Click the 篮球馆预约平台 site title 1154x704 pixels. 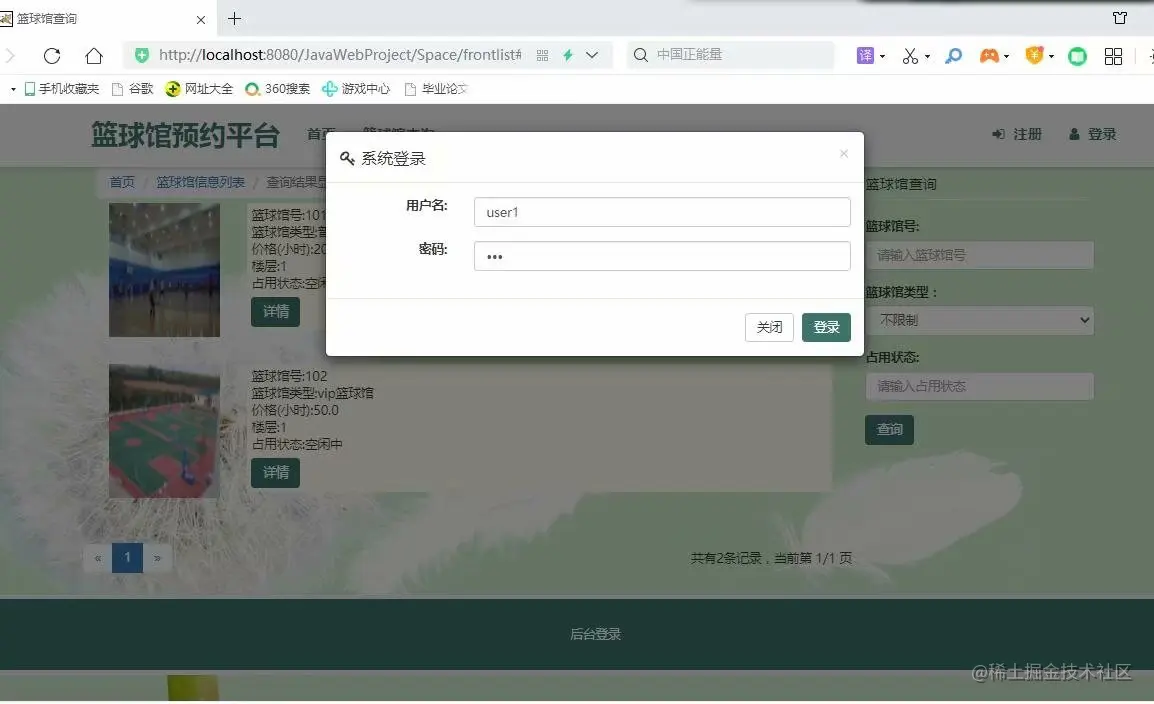click(185, 135)
